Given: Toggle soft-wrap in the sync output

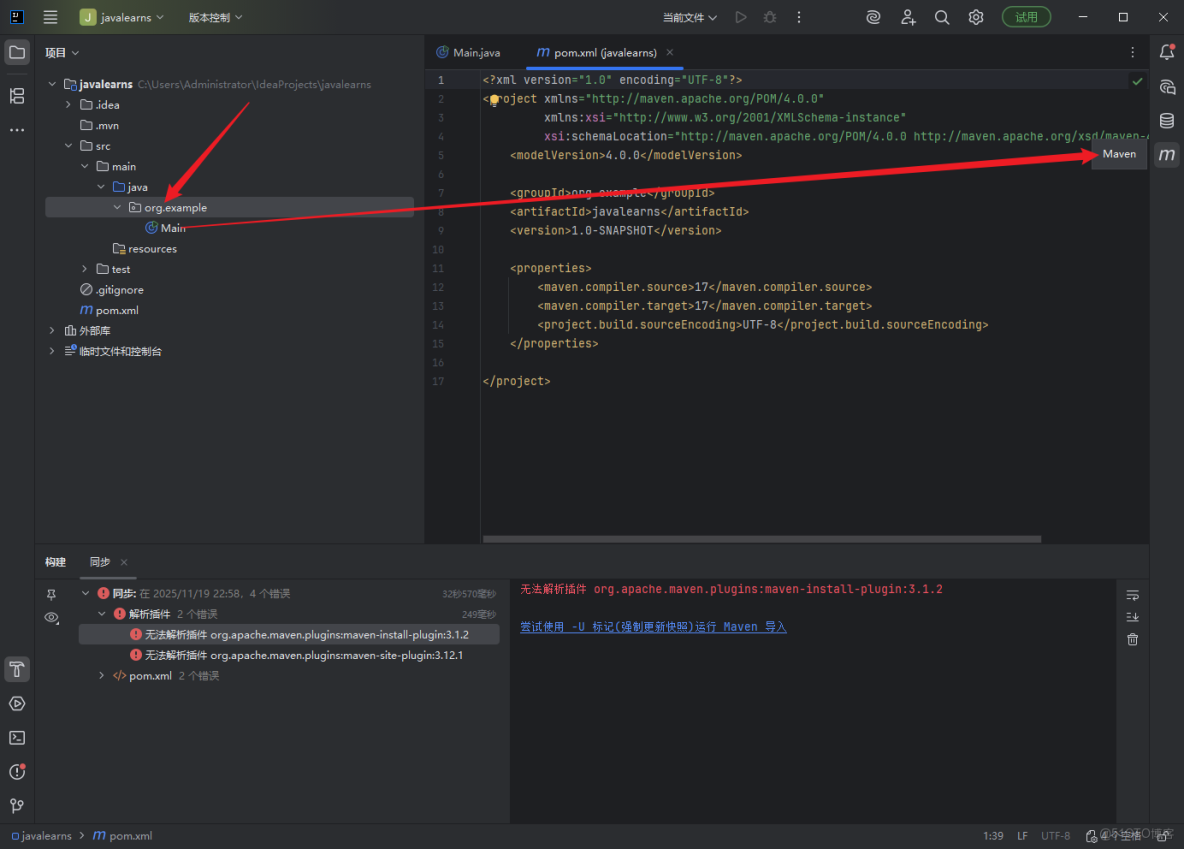Looking at the screenshot, I should point(1132,593).
